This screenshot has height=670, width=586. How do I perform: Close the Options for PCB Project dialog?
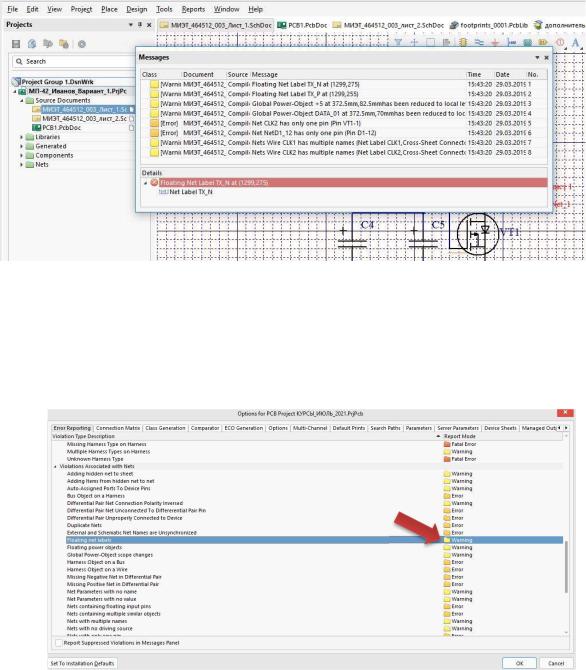point(565,412)
